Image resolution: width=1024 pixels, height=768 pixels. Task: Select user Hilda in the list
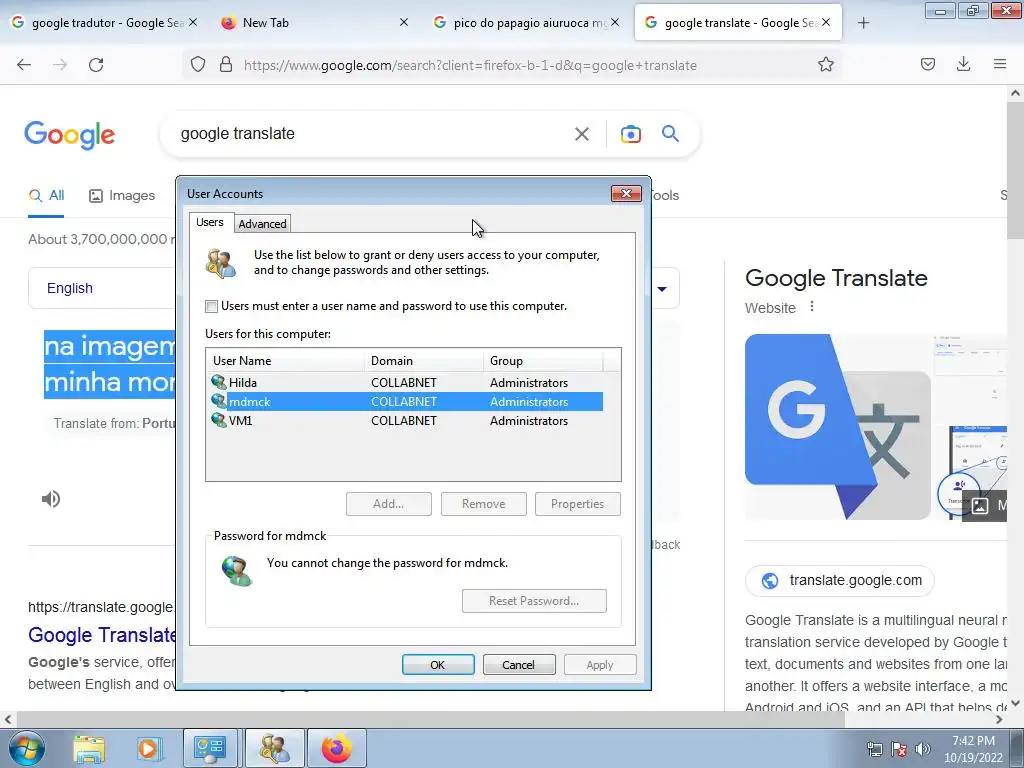[x=405, y=383]
